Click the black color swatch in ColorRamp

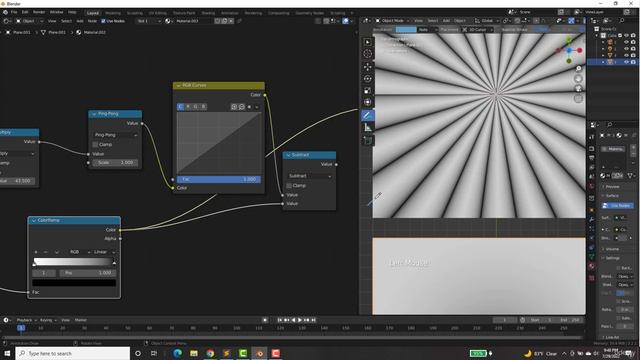point(74,282)
